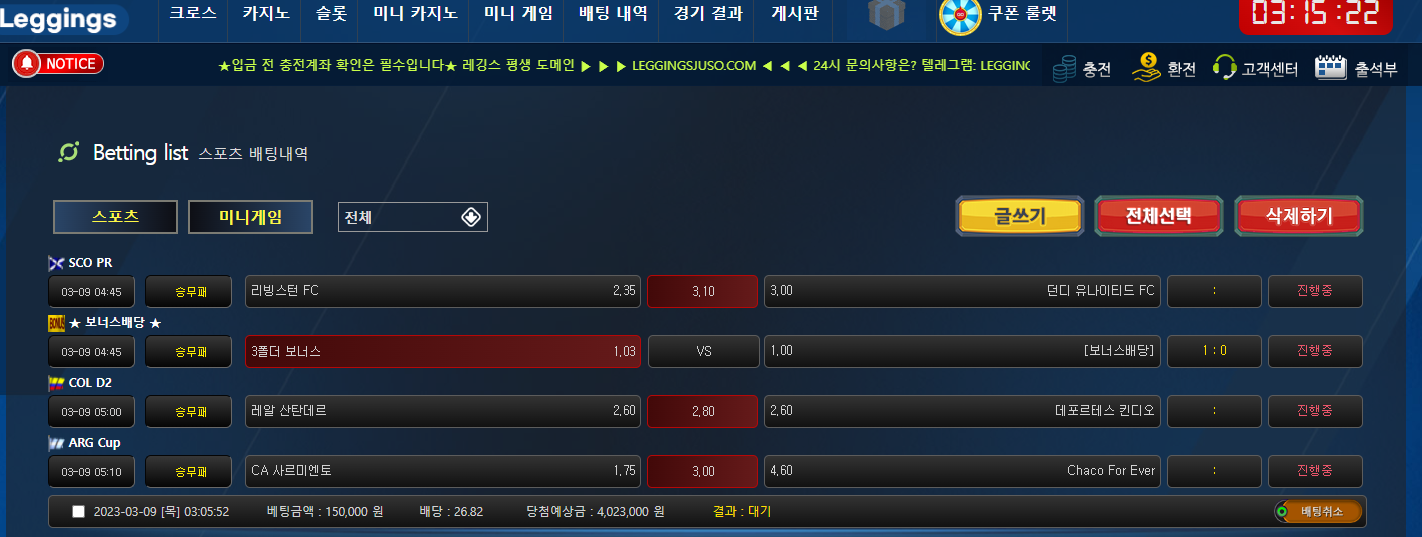
Task: Click the bonus badge icon beside 보너스배당
Action: (x=56, y=323)
